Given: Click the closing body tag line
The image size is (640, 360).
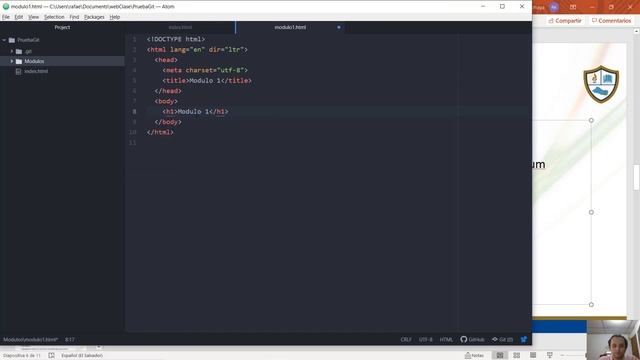Looking at the screenshot, I should [168, 122].
